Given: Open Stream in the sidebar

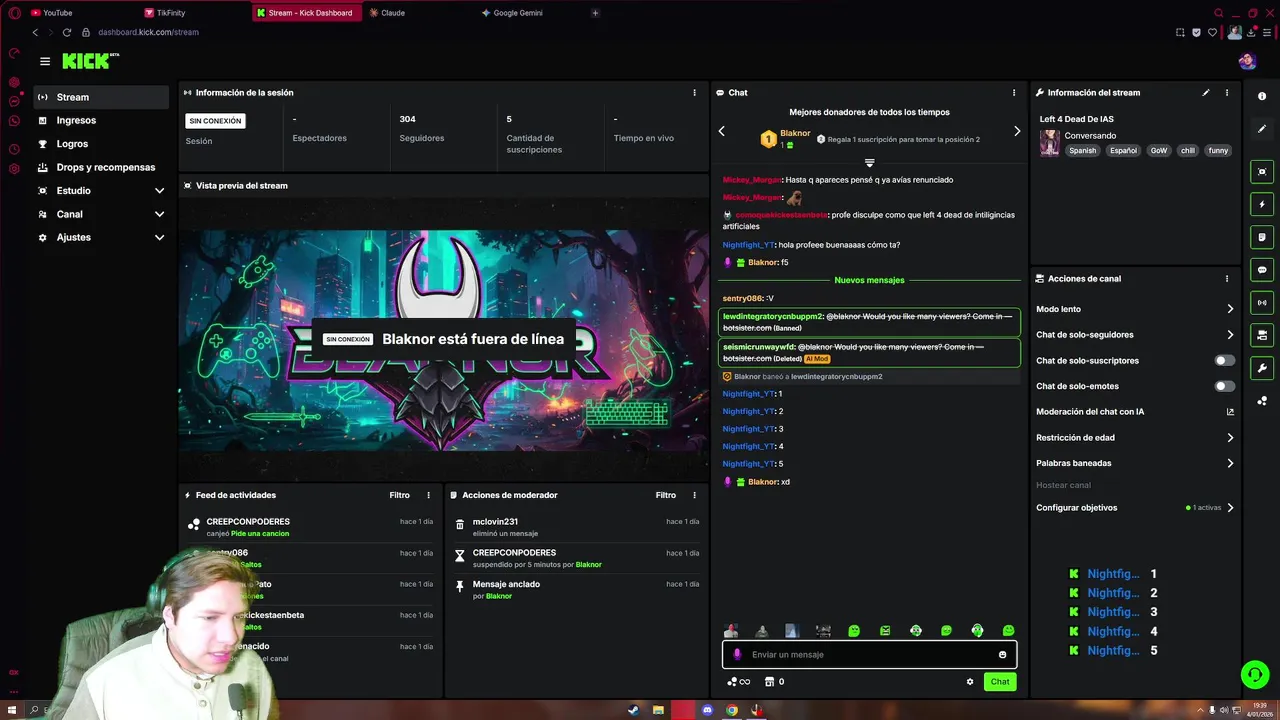Looking at the screenshot, I should click(x=101, y=97).
